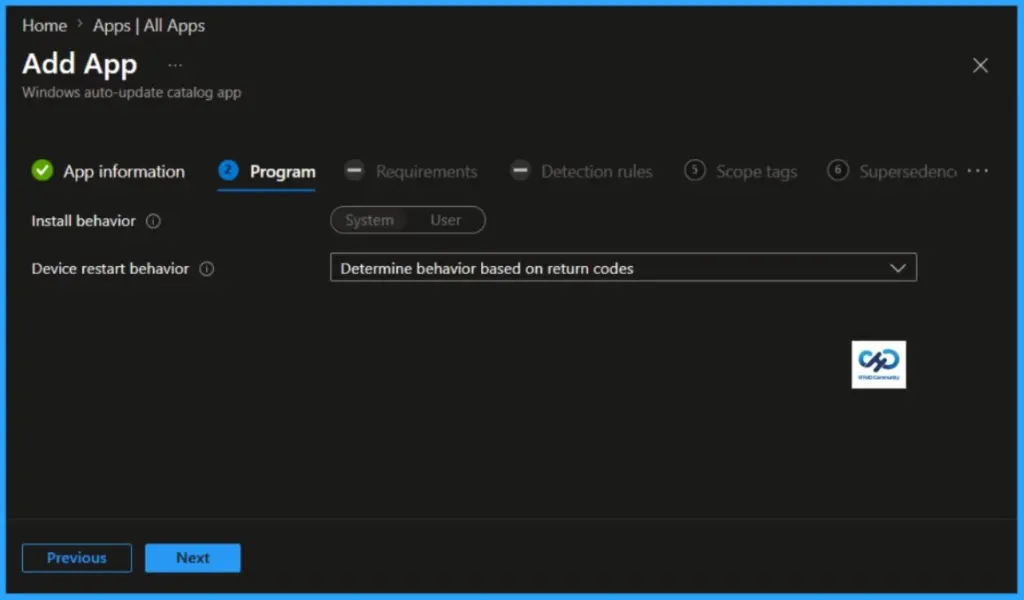Open the Detection rules tab
1024x600 pixels.
pyautogui.click(x=581, y=171)
